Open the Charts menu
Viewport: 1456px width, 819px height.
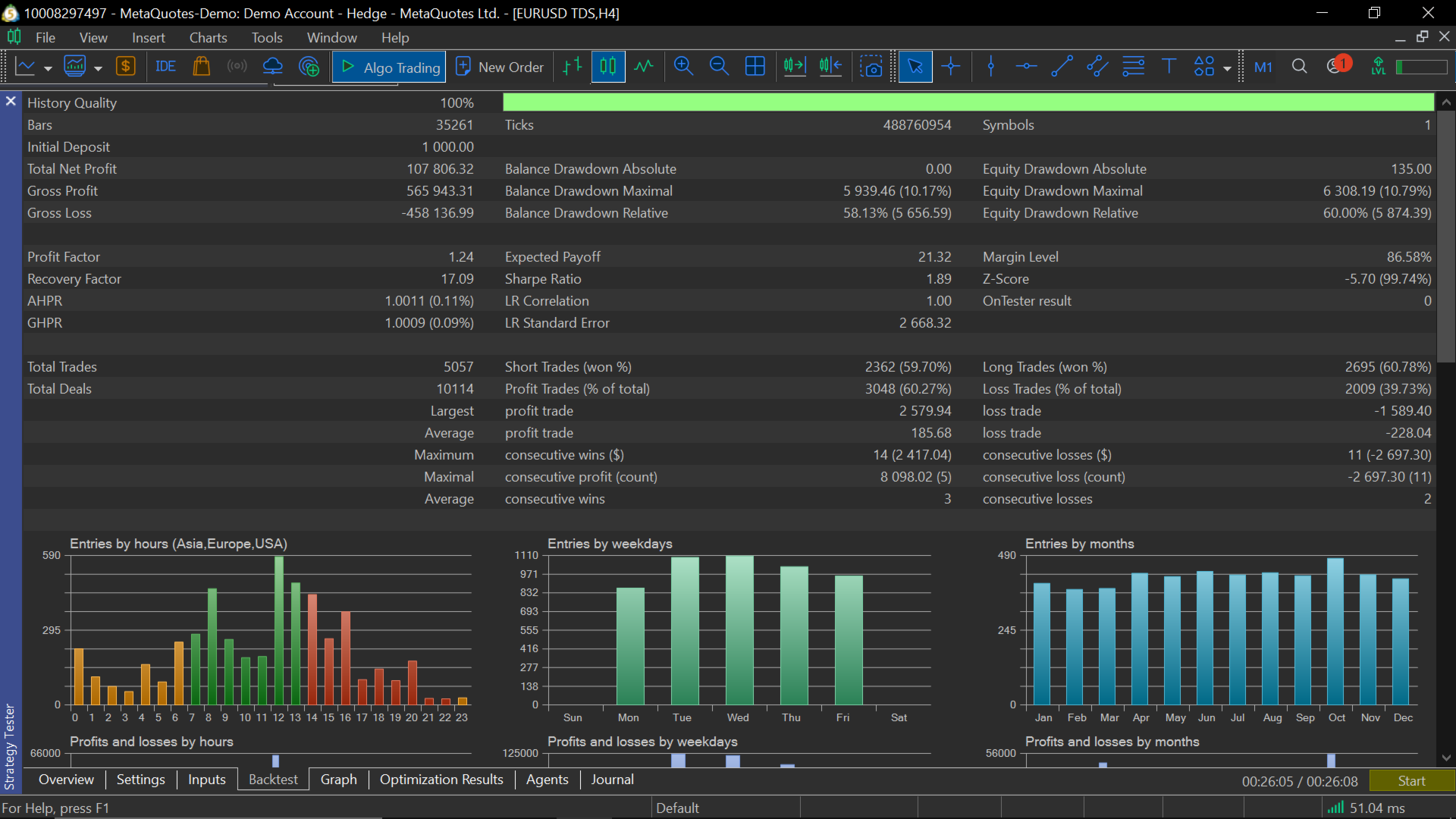[x=208, y=37]
